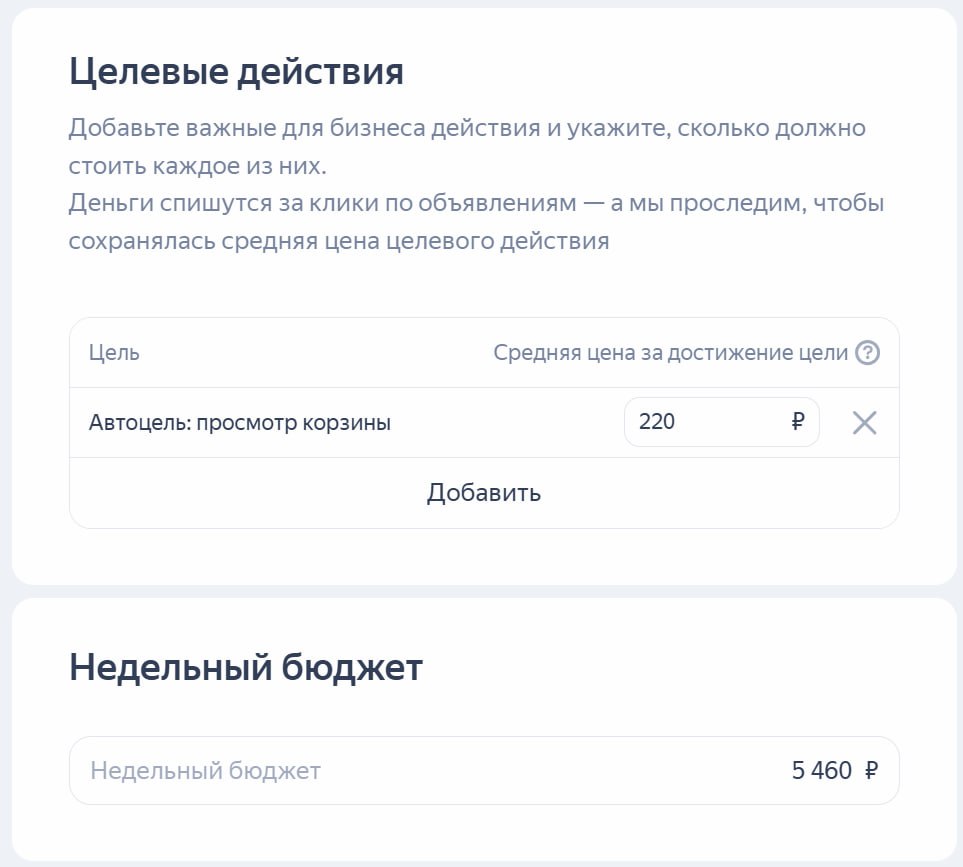Click the Средняя цена за достижение цели header
This screenshot has width=963, height=867.
pyautogui.click(x=670, y=353)
